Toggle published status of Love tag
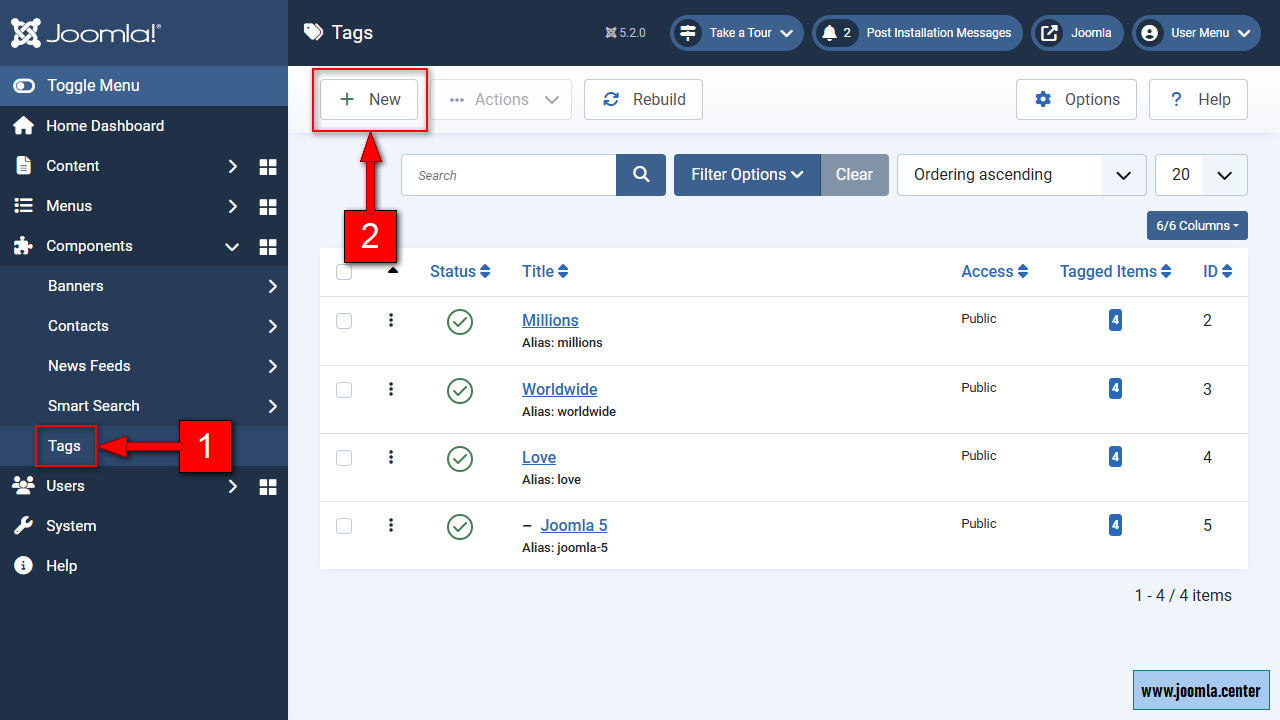Screen dimensions: 1280x720 click(x=460, y=458)
